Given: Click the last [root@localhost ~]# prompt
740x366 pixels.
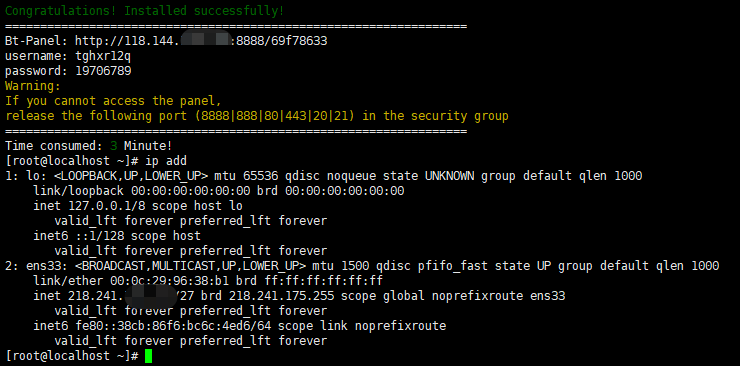Looking at the screenshot, I should pyautogui.click(x=71, y=356).
